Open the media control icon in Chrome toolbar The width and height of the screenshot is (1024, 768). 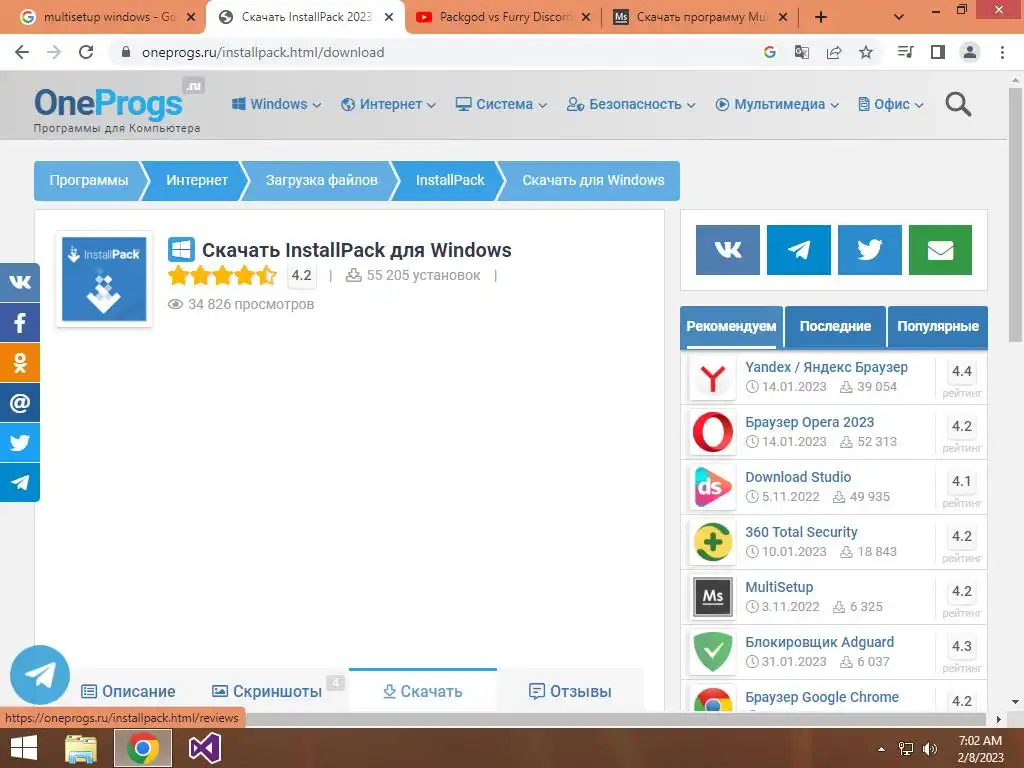tap(906, 52)
